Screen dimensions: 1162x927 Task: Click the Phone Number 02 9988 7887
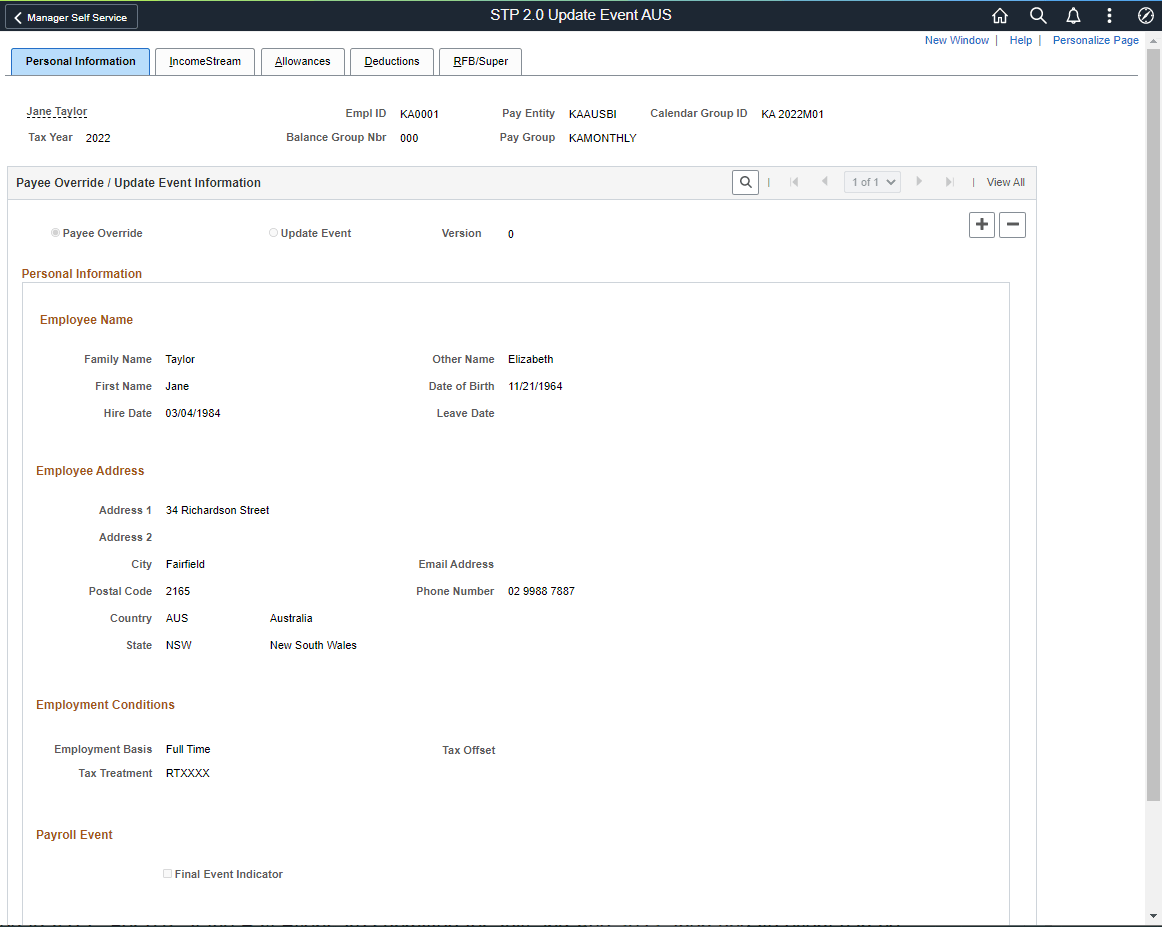click(541, 591)
